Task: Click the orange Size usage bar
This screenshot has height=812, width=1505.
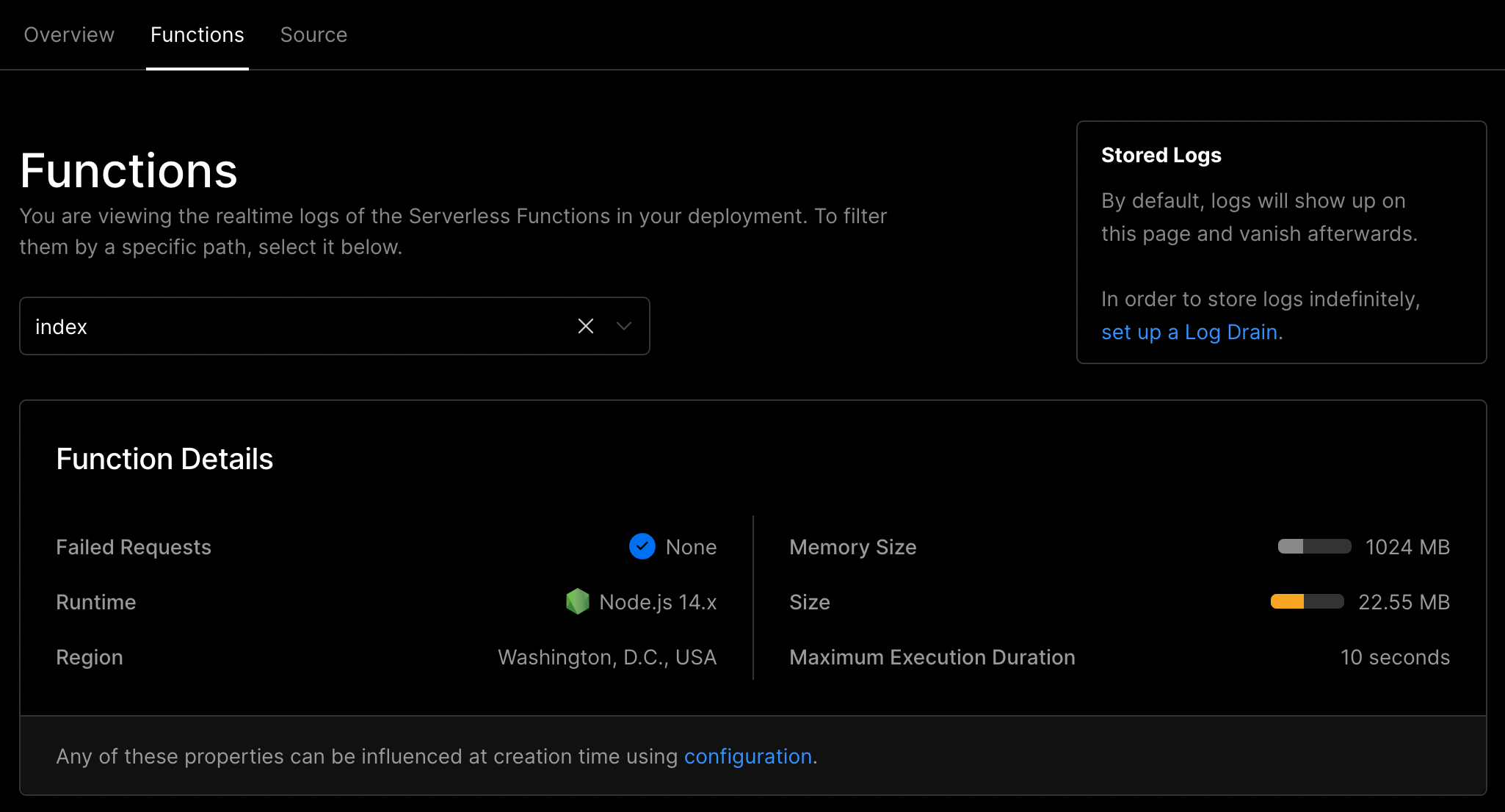Action: coord(1307,601)
